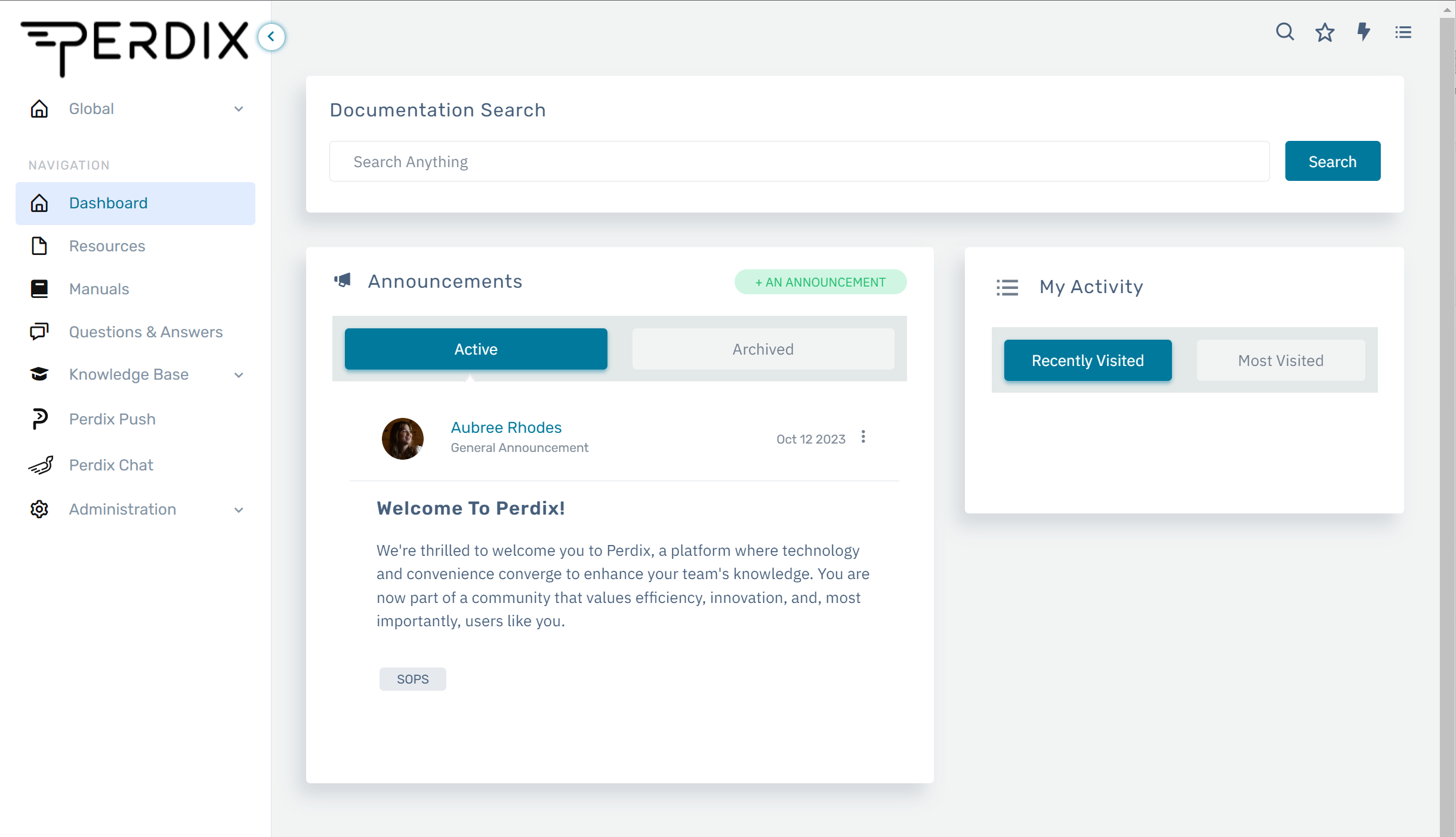Click the Oct 12 2023 date
Image resolution: width=1456 pixels, height=837 pixels.
point(811,439)
